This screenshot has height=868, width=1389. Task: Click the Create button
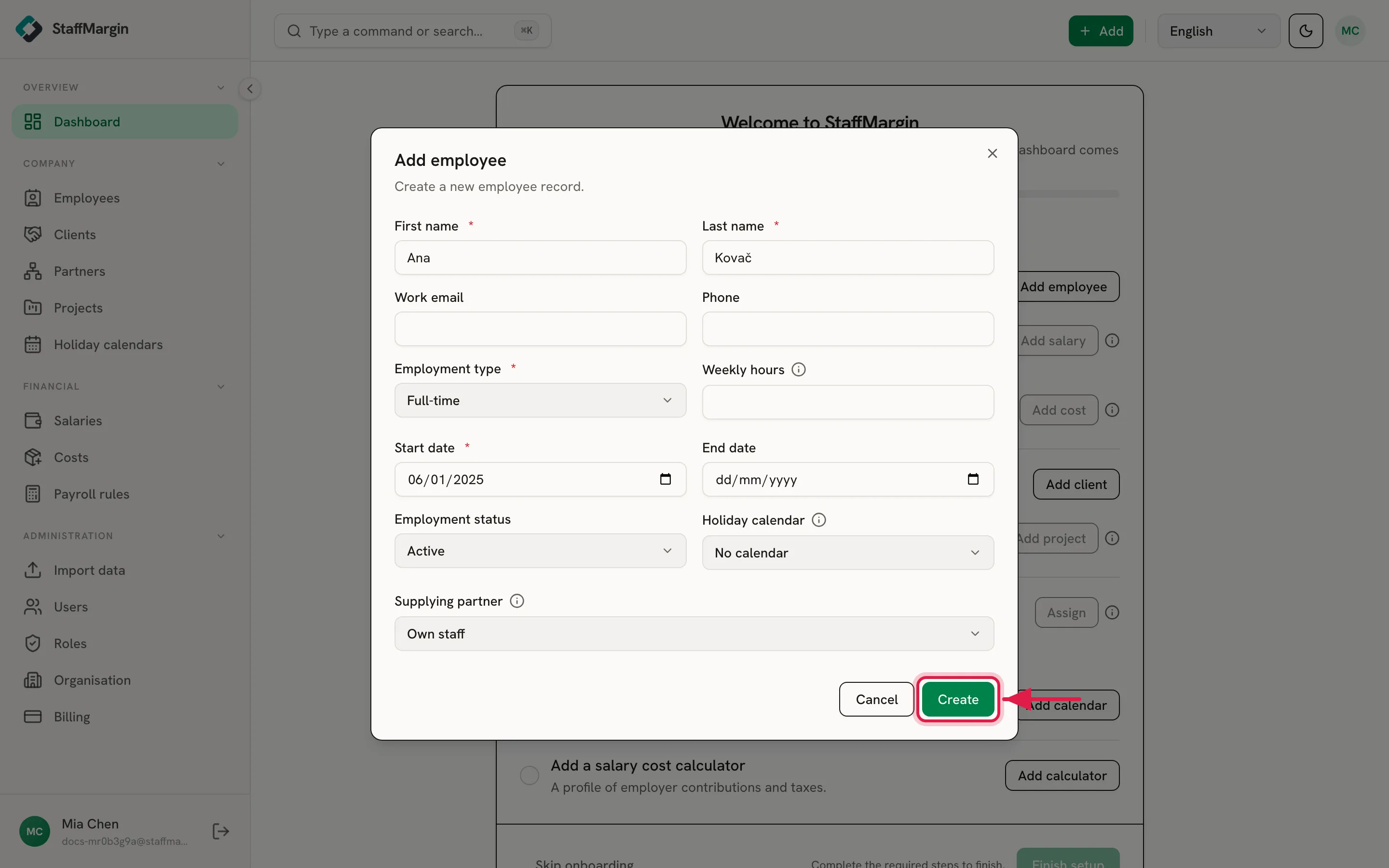click(958, 699)
